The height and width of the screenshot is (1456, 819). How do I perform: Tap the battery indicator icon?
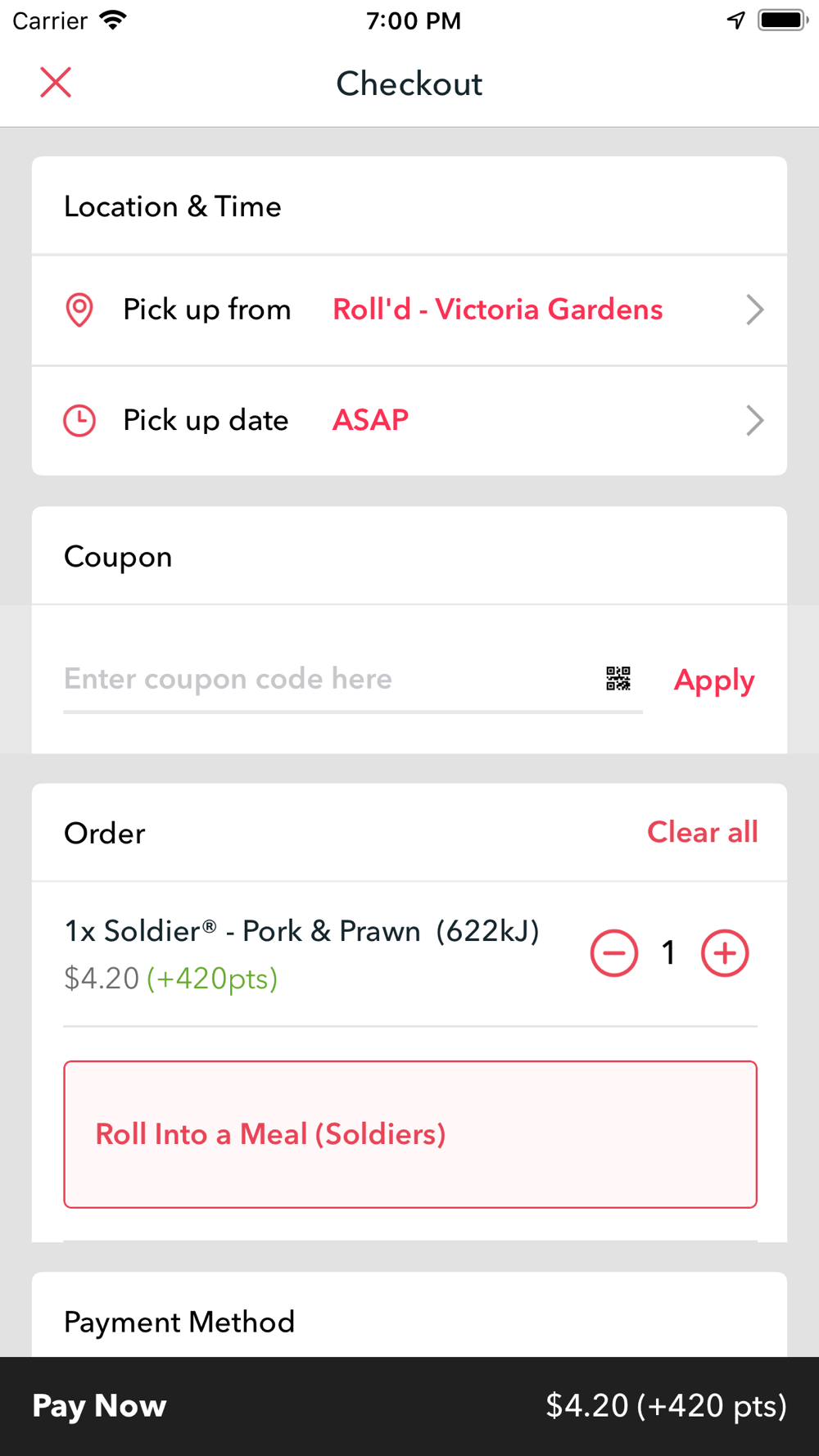click(783, 20)
